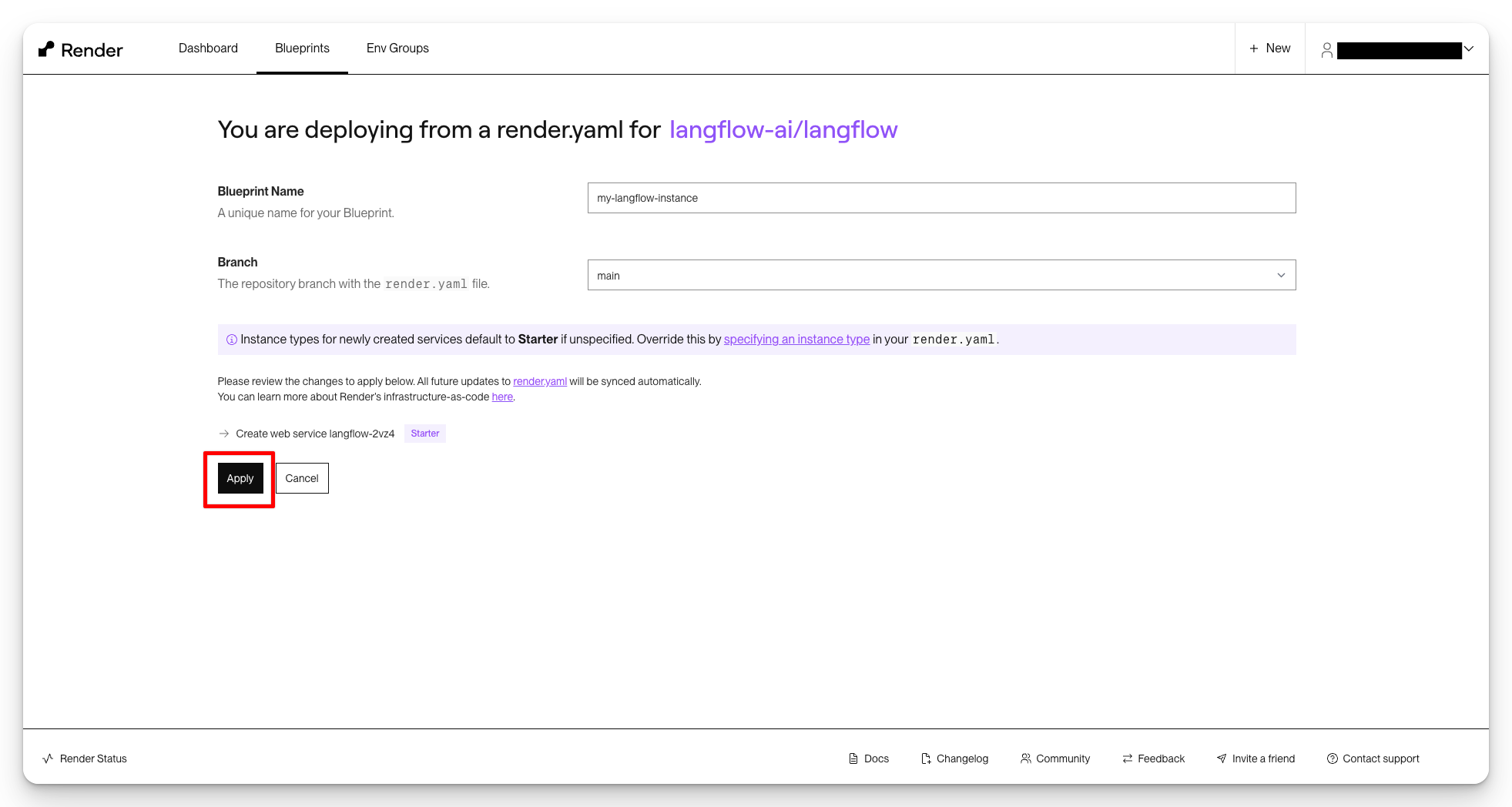
Task: Cancel the blueprint deployment
Action: click(x=302, y=478)
